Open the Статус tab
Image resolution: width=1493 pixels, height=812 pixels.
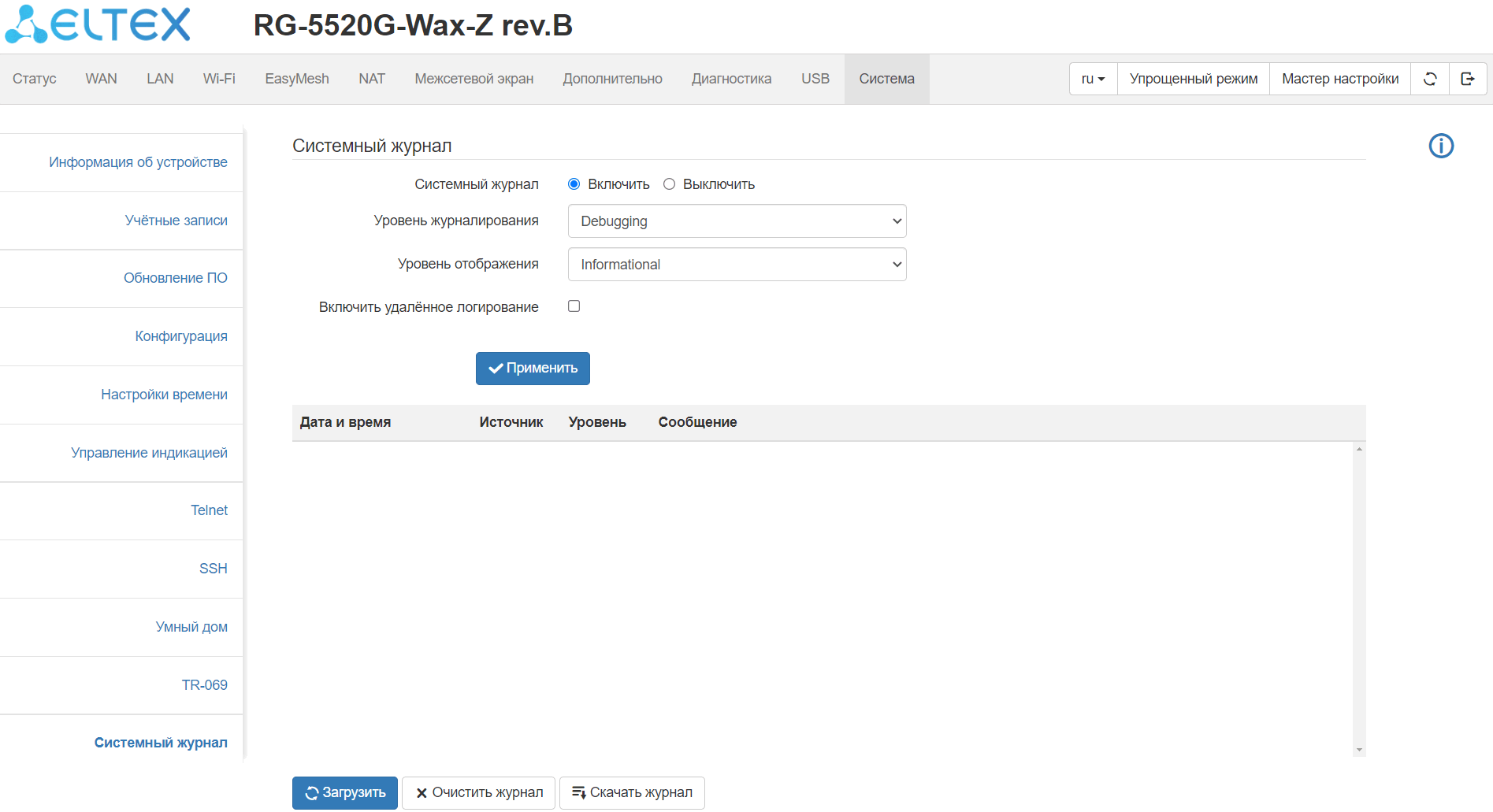(35, 79)
